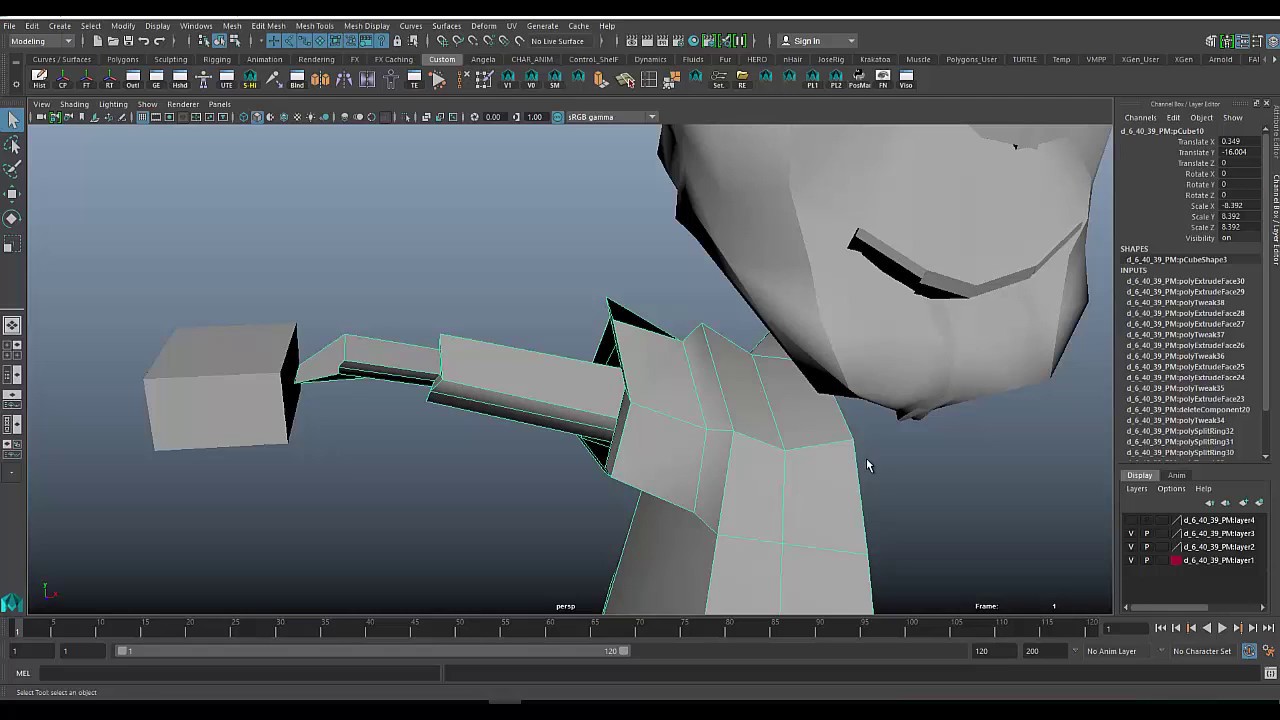Viewport: 1280px width, 720px height.
Task: Toggle playback P box of layer2
Action: [x=1146, y=547]
